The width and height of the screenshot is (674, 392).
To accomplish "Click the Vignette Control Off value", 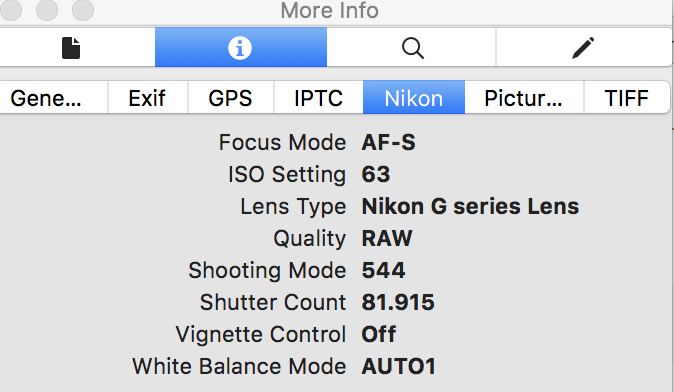I will pos(379,334).
